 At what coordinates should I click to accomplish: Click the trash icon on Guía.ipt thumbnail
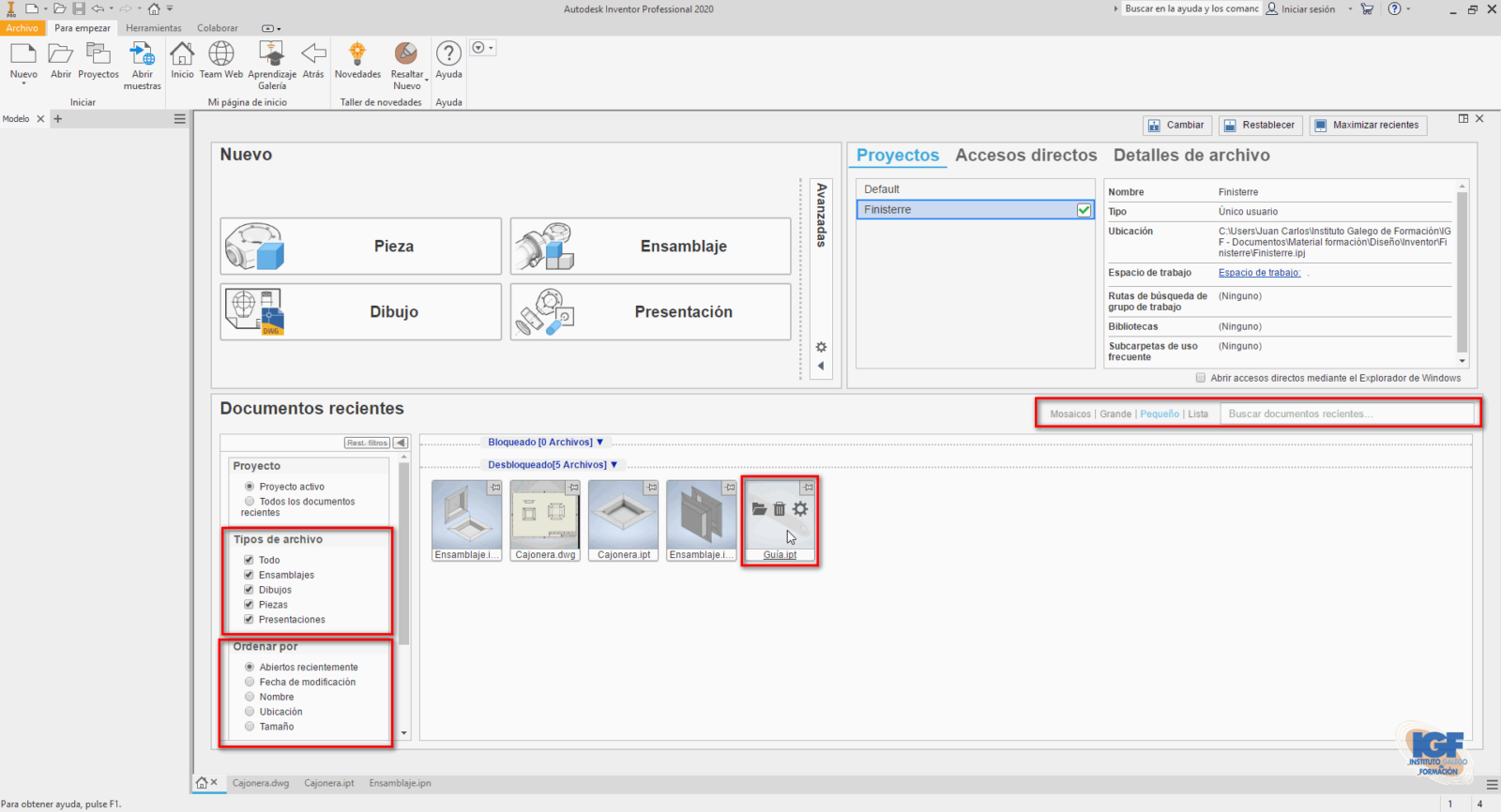click(x=779, y=509)
